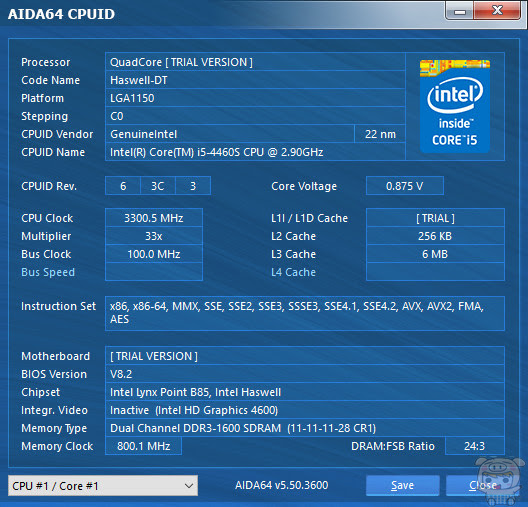The image size is (528, 507).
Task: Click the CPUID Rev. value 6
Action: coord(123,186)
